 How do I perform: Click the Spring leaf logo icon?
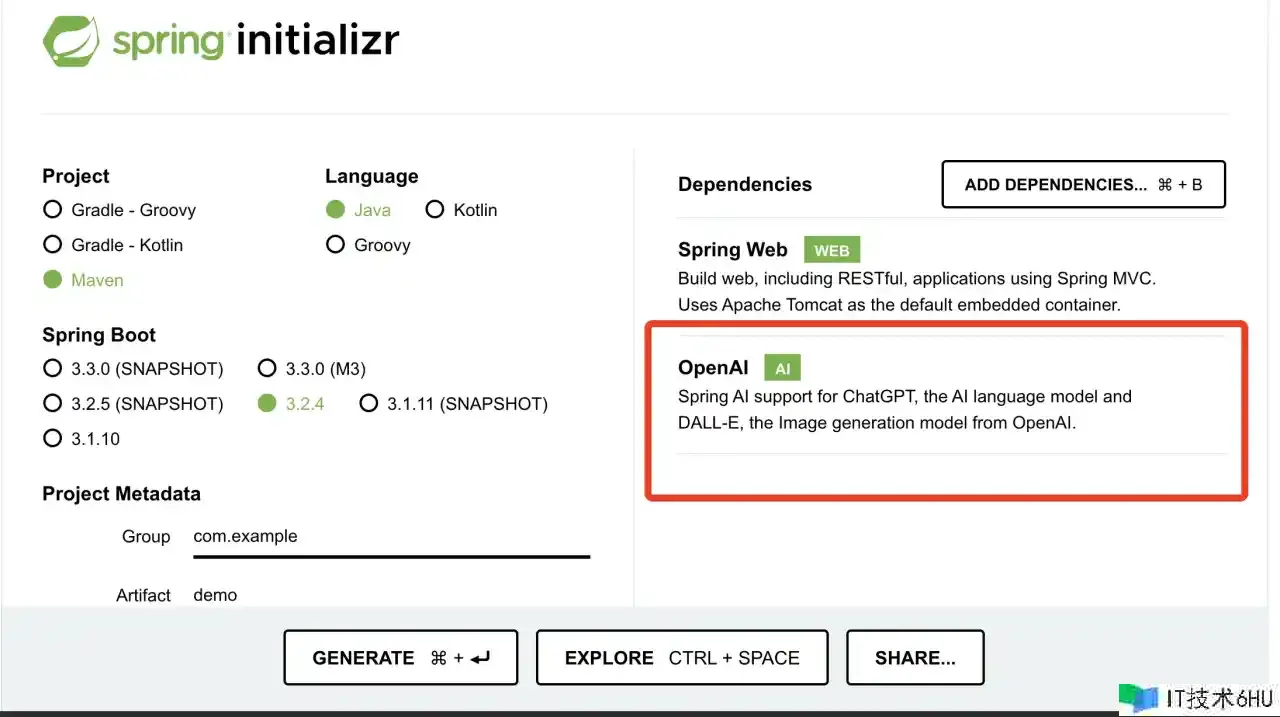[x=71, y=42]
